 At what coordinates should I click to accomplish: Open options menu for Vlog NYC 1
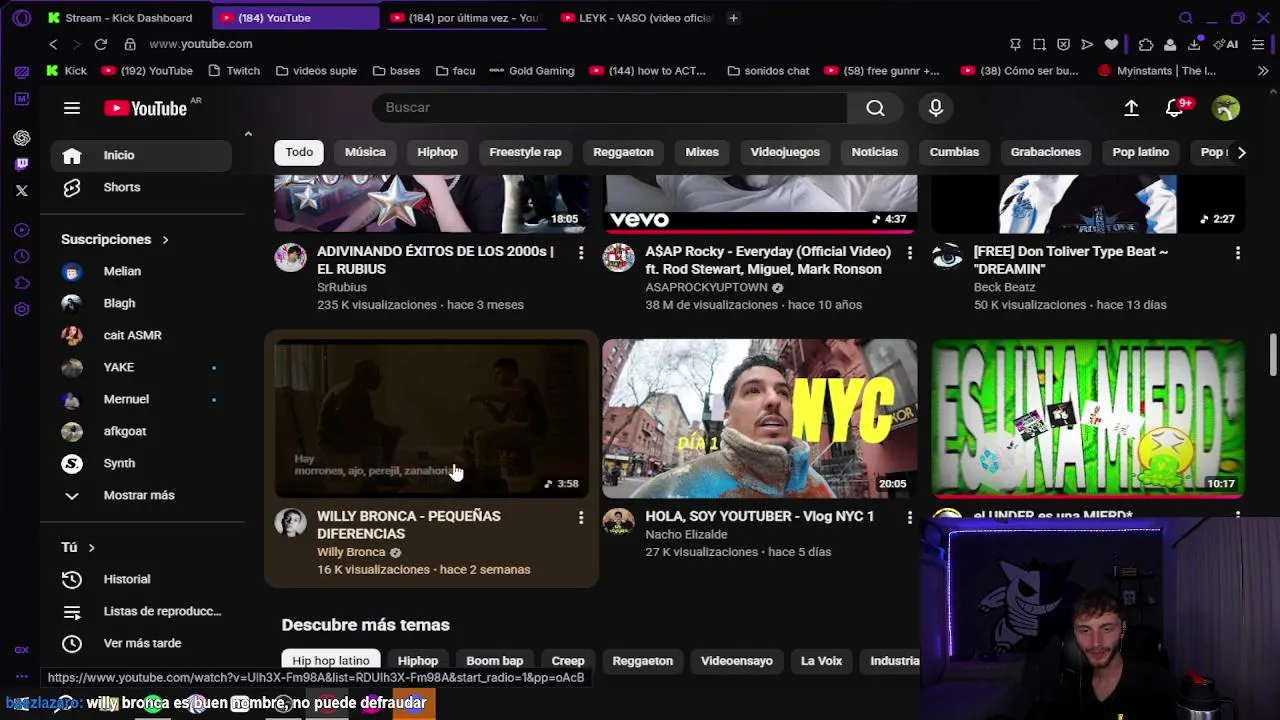(909, 517)
